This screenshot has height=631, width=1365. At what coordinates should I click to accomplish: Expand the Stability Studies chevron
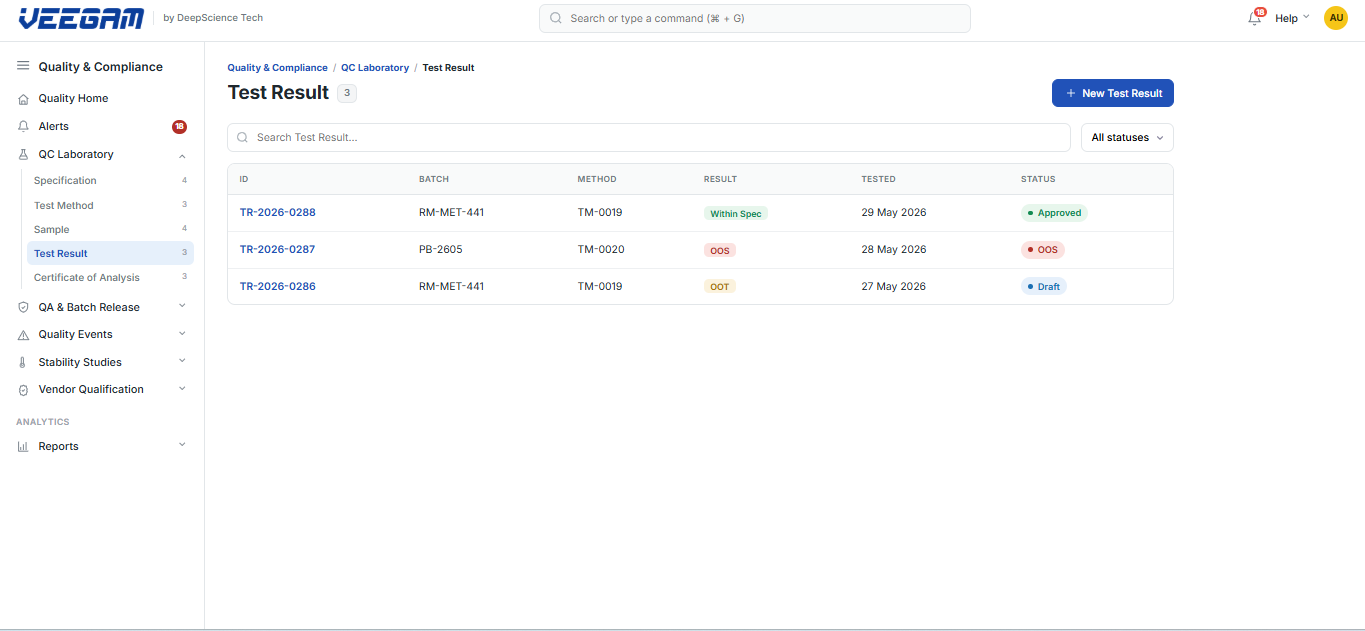(x=182, y=362)
